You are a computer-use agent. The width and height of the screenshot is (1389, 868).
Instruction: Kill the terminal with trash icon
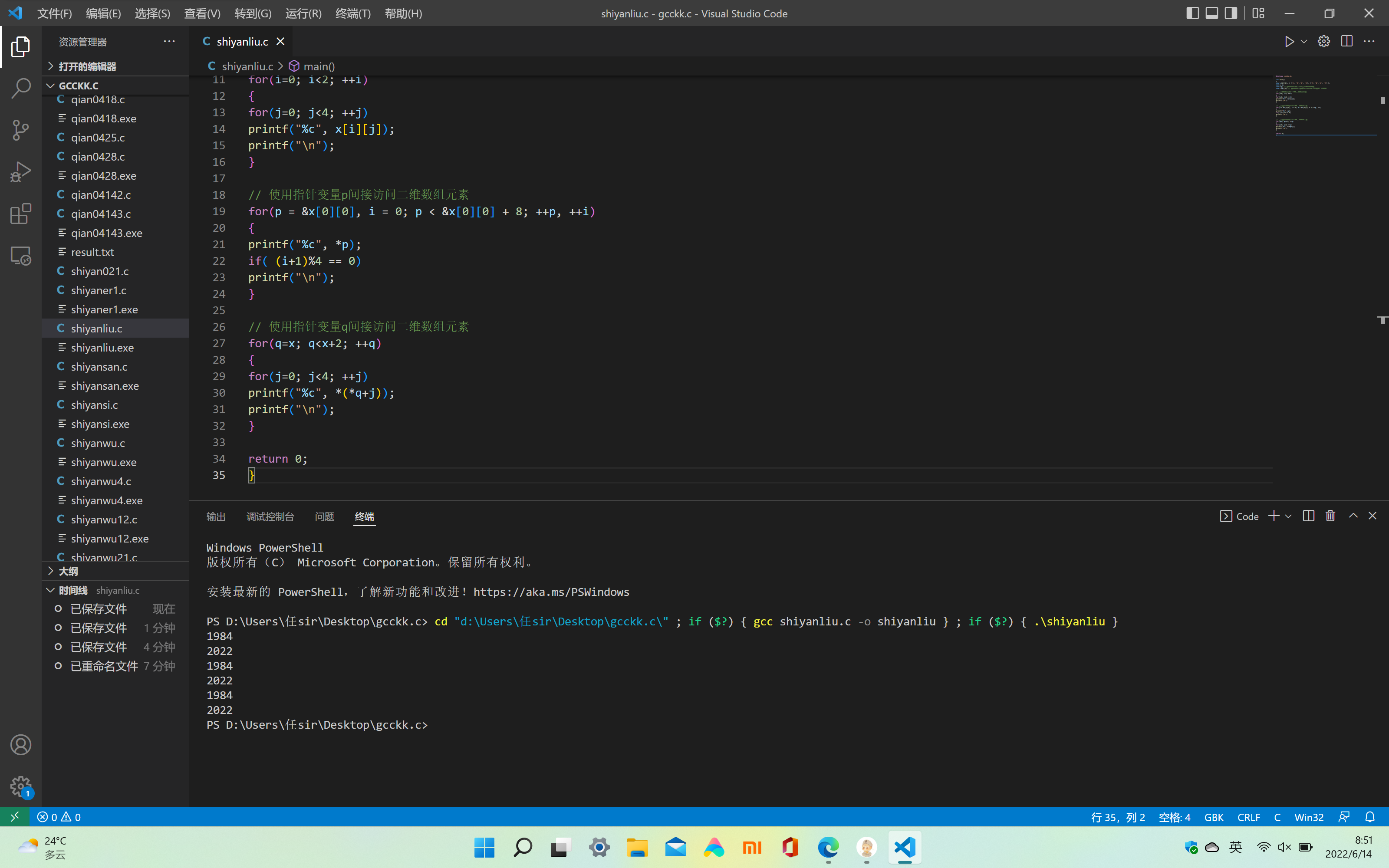(1330, 516)
